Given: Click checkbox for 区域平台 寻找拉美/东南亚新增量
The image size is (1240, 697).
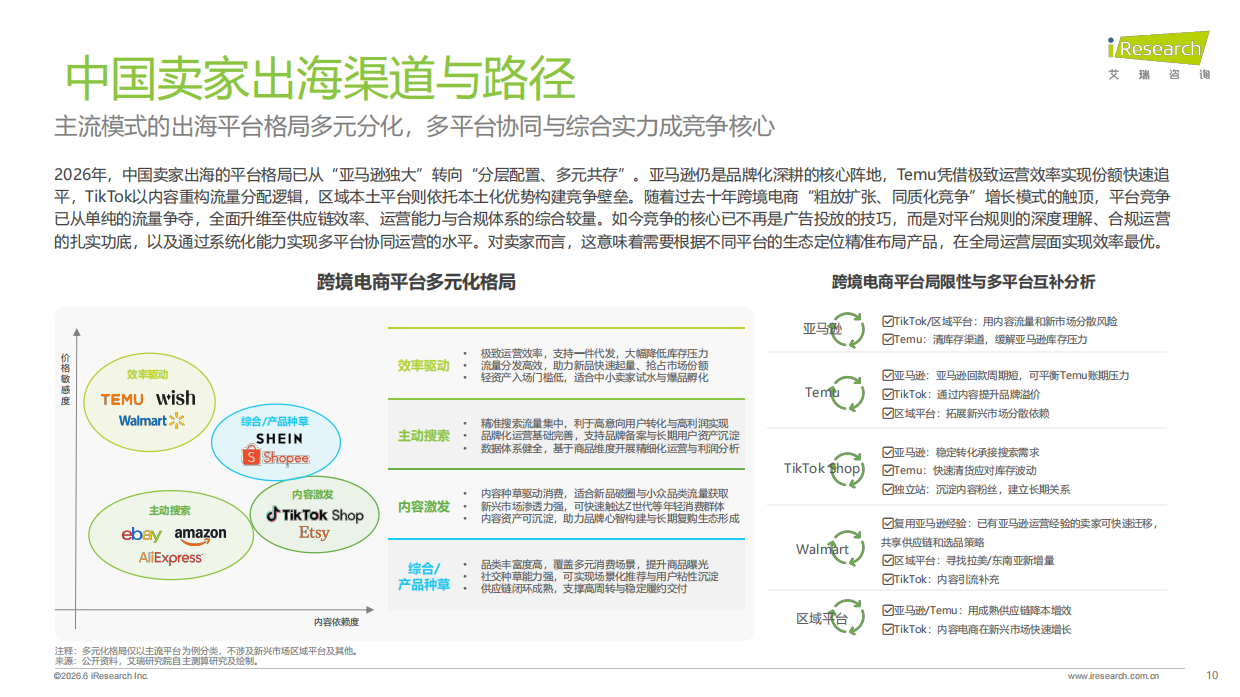Looking at the screenshot, I should pyautogui.click(x=887, y=560).
